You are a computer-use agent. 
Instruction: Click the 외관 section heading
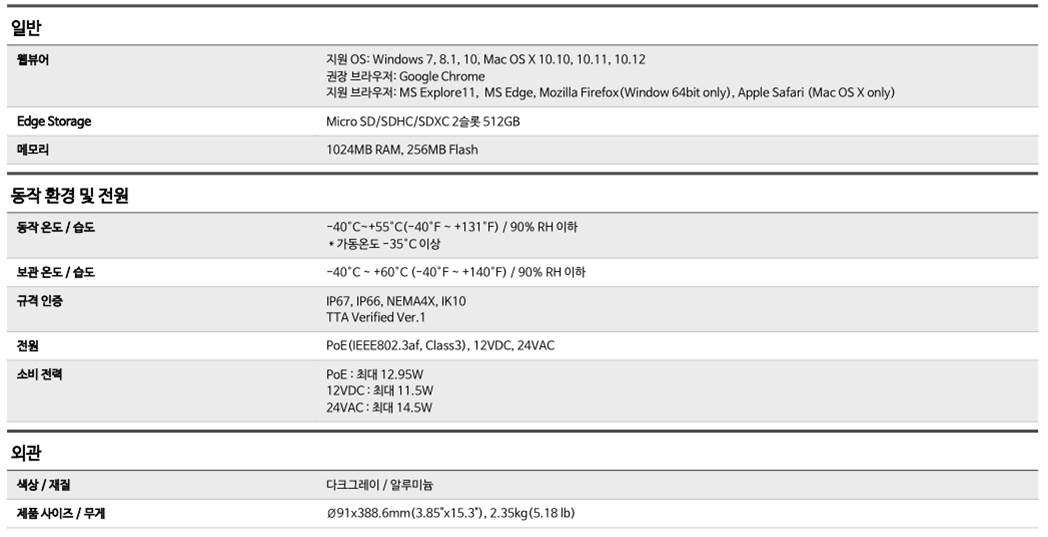tap(26, 453)
